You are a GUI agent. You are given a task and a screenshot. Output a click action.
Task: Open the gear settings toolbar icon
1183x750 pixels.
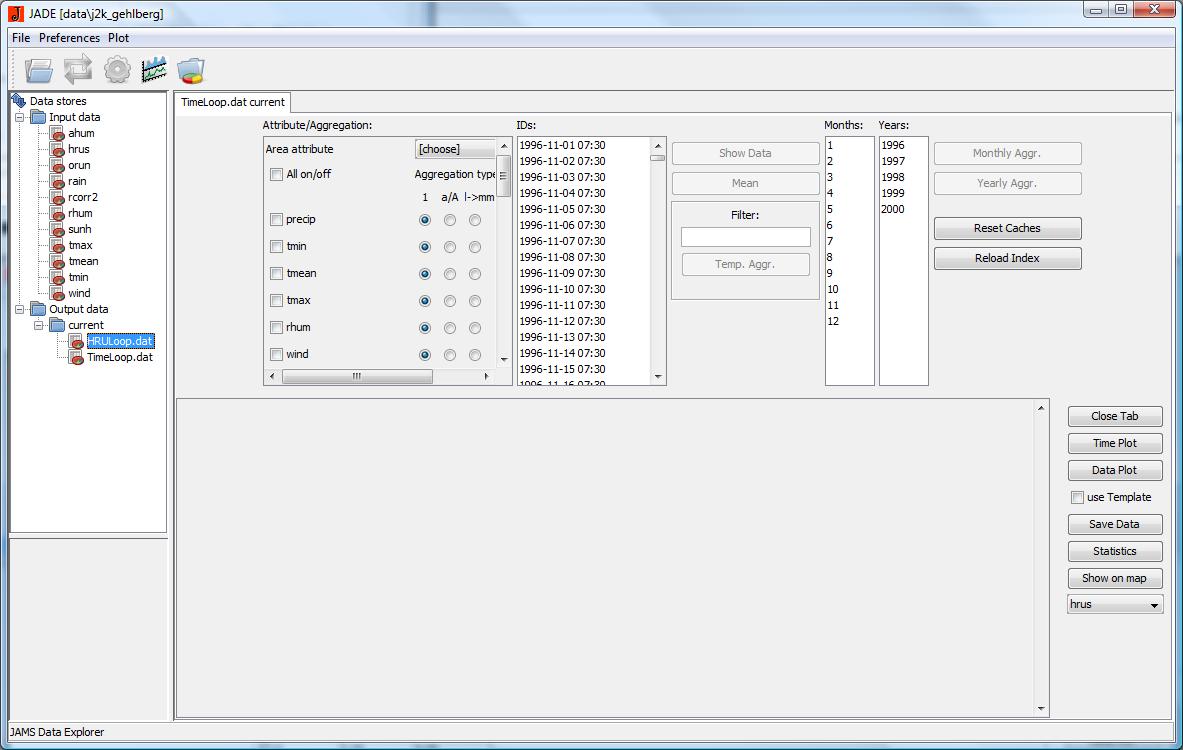(x=117, y=70)
